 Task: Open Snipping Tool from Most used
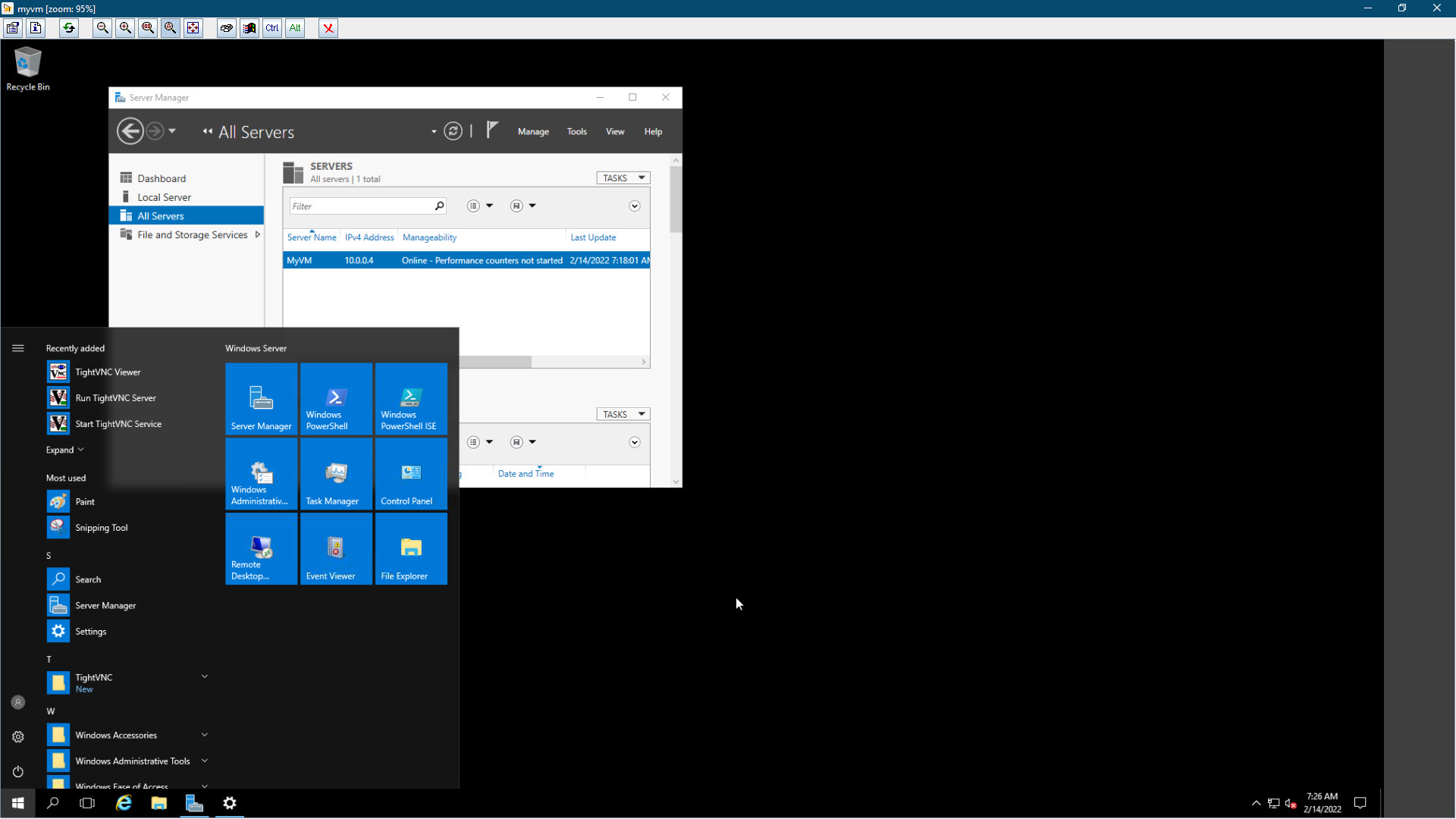tap(129, 528)
